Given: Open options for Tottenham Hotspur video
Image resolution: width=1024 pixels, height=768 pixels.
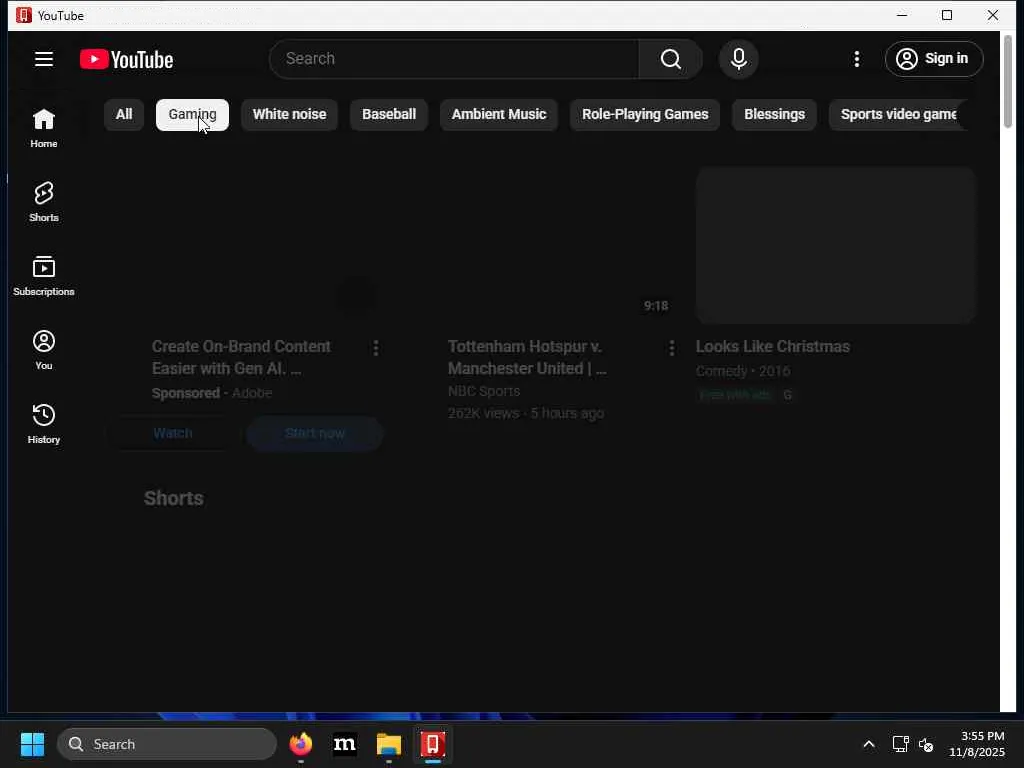Looking at the screenshot, I should (x=671, y=348).
